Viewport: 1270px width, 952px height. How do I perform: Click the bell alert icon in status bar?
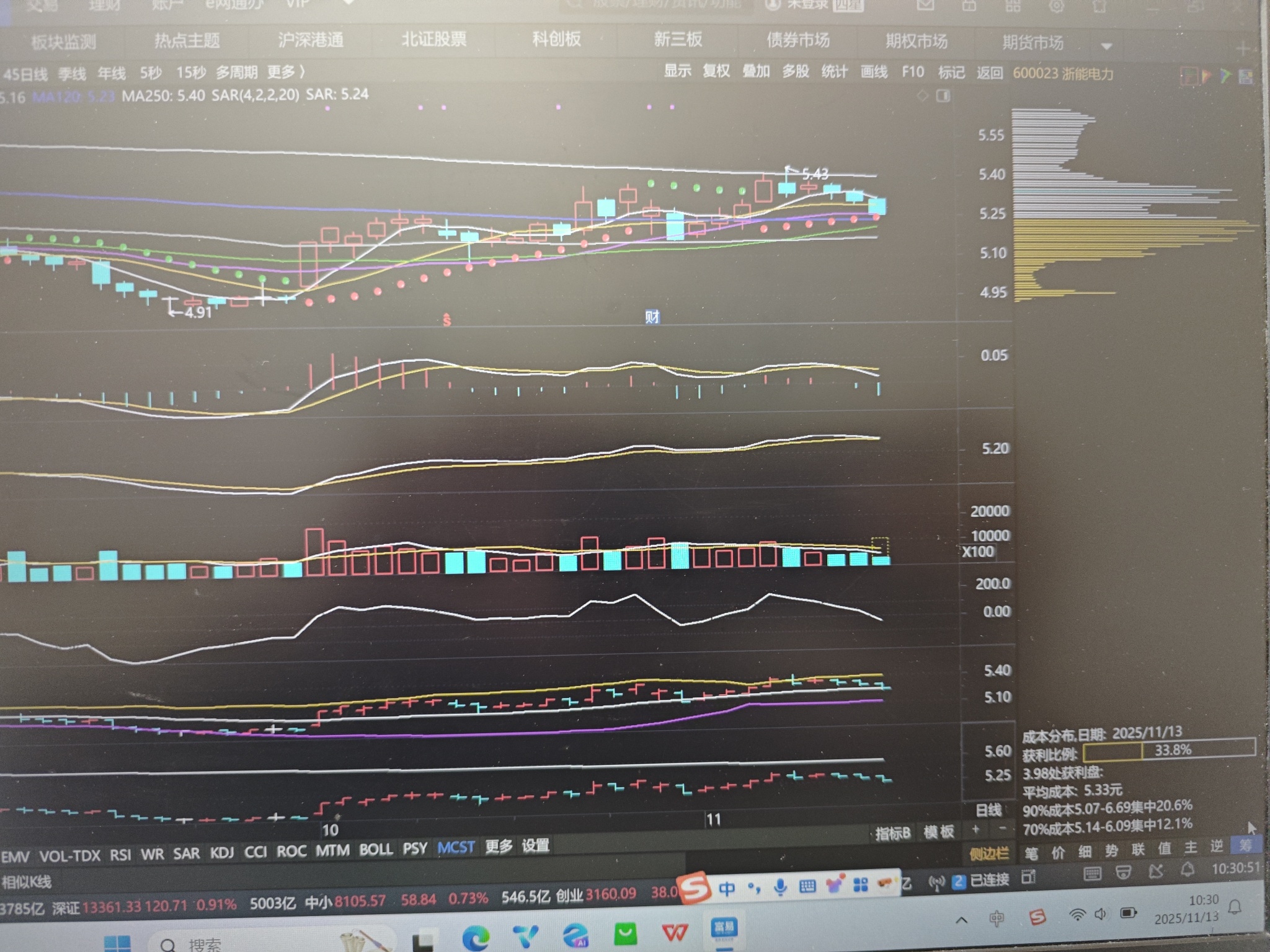click(1187, 870)
